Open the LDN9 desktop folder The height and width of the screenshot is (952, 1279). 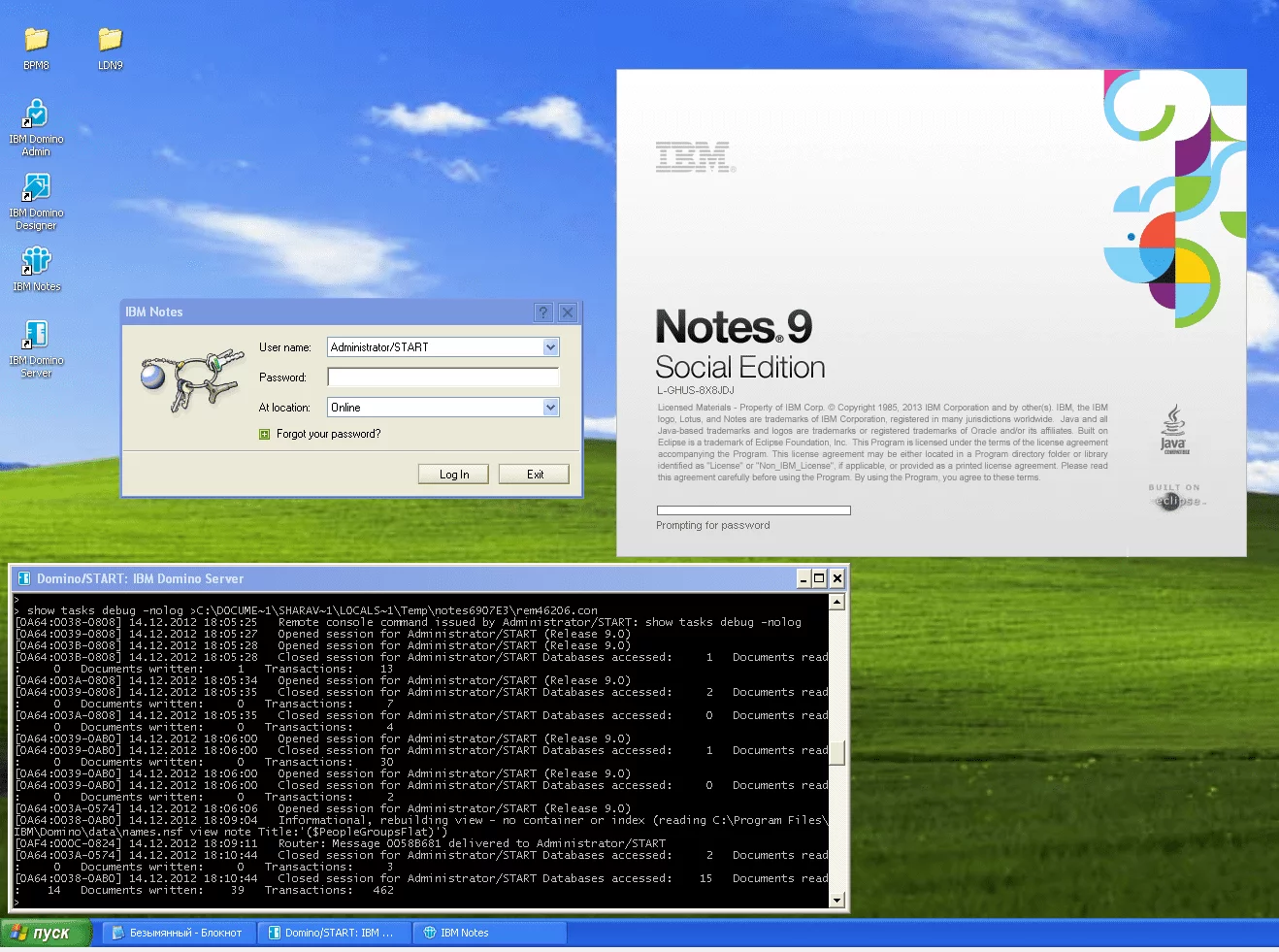(110, 41)
